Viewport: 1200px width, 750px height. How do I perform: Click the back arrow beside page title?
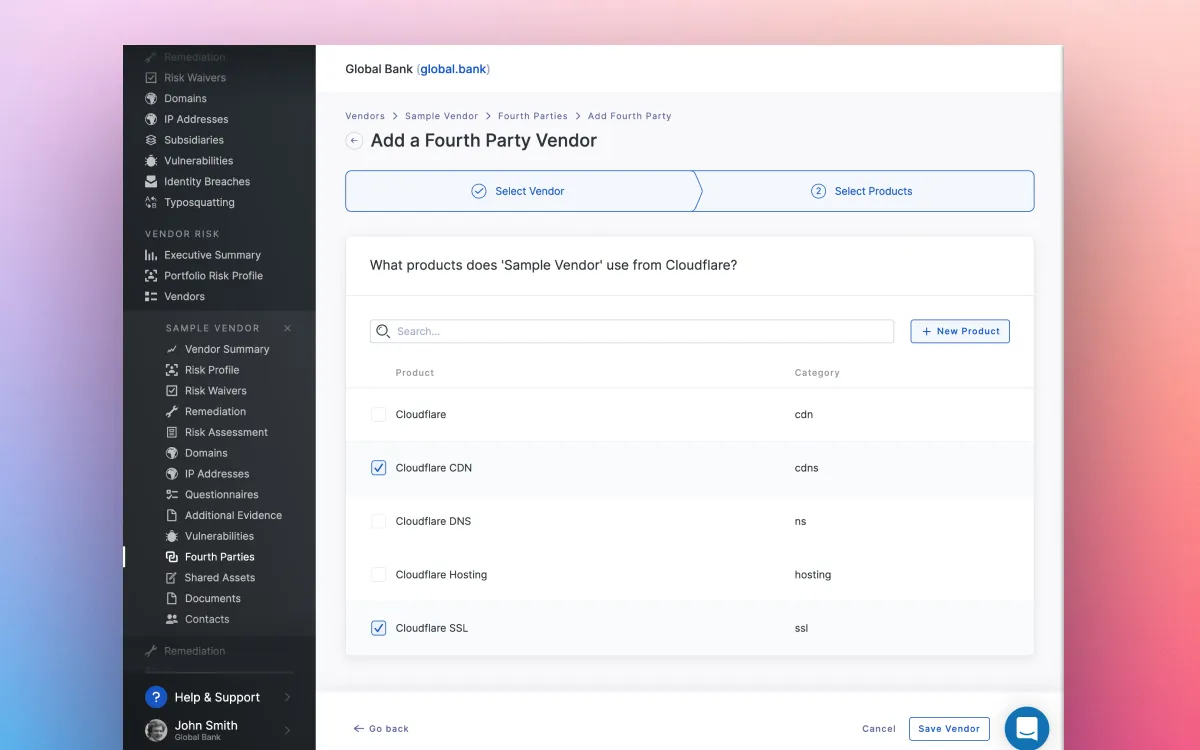[354, 141]
